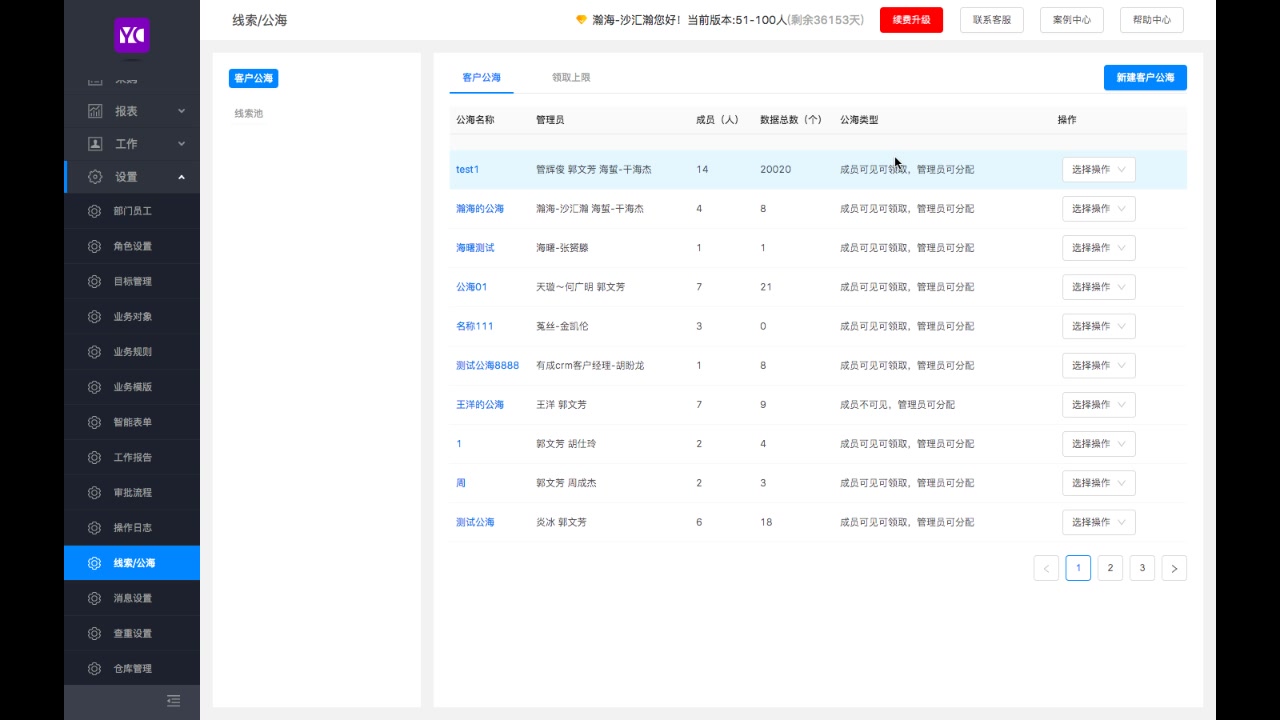Viewport: 1280px width, 720px height.
Task: Click gear icon beside 业务模版
Action: (x=94, y=387)
